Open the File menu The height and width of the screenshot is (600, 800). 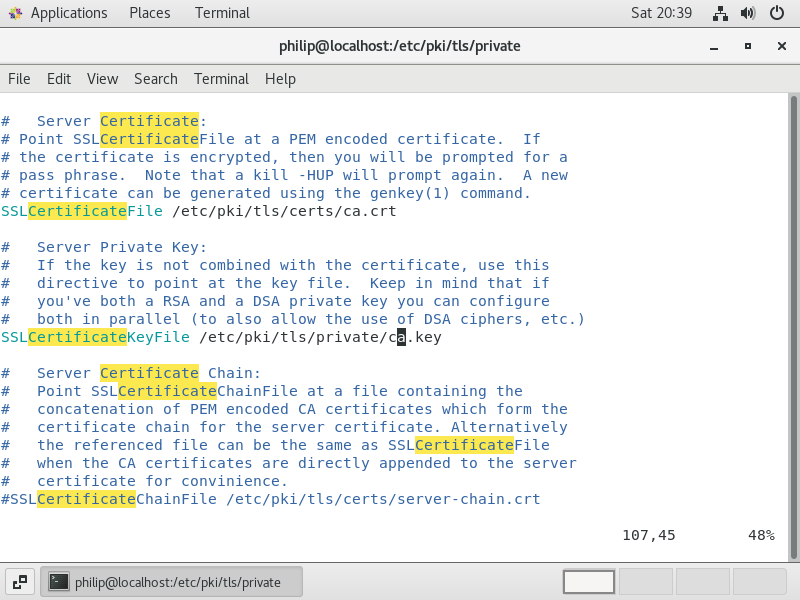pyautogui.click(x=19, y=79)
